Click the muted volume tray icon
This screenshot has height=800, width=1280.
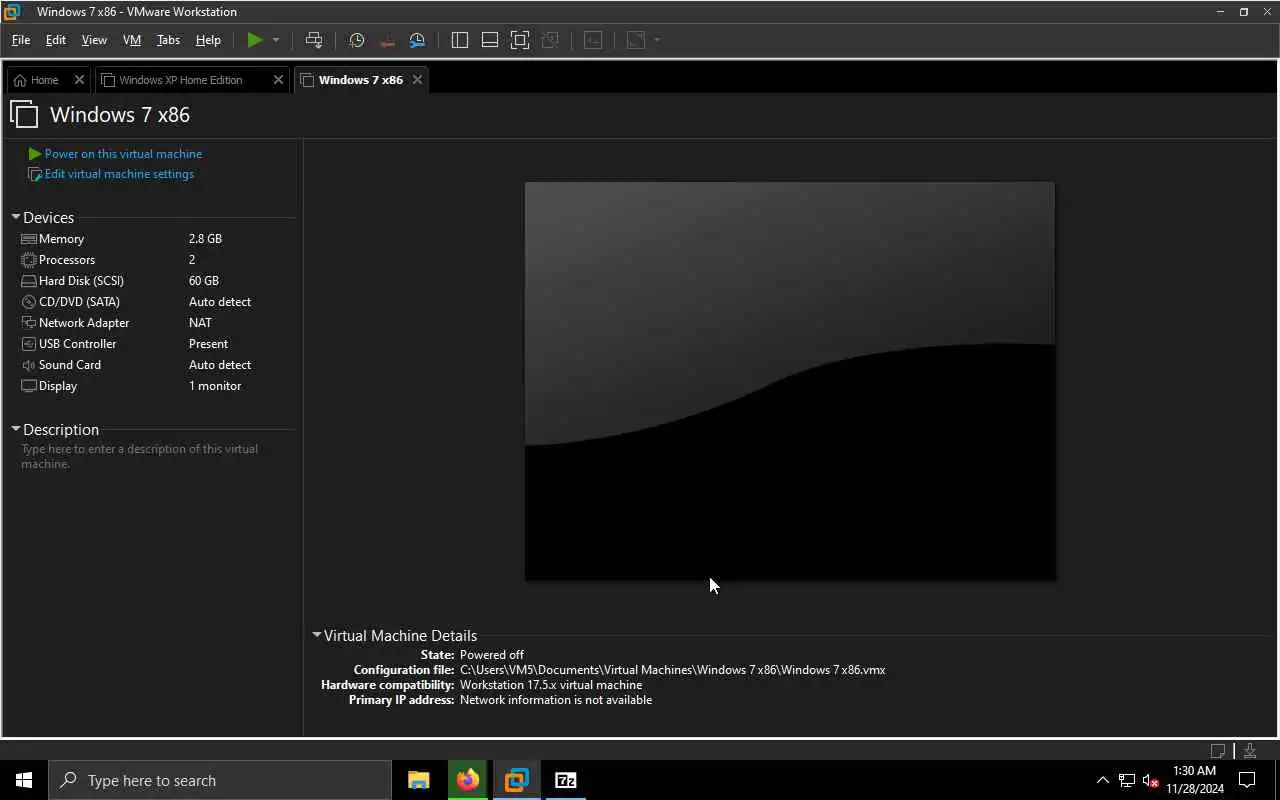pyautogui.click(x=1150, y=780)
